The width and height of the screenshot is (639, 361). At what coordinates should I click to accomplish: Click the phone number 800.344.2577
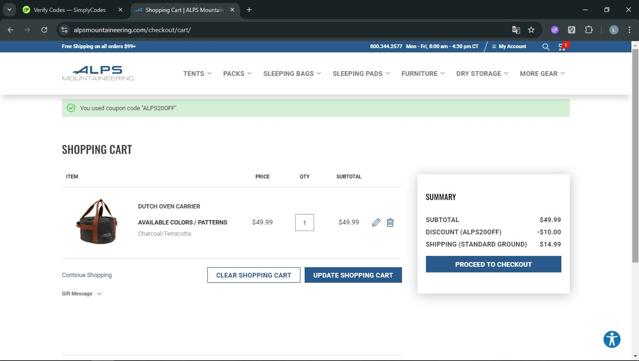tap(386, 46)
